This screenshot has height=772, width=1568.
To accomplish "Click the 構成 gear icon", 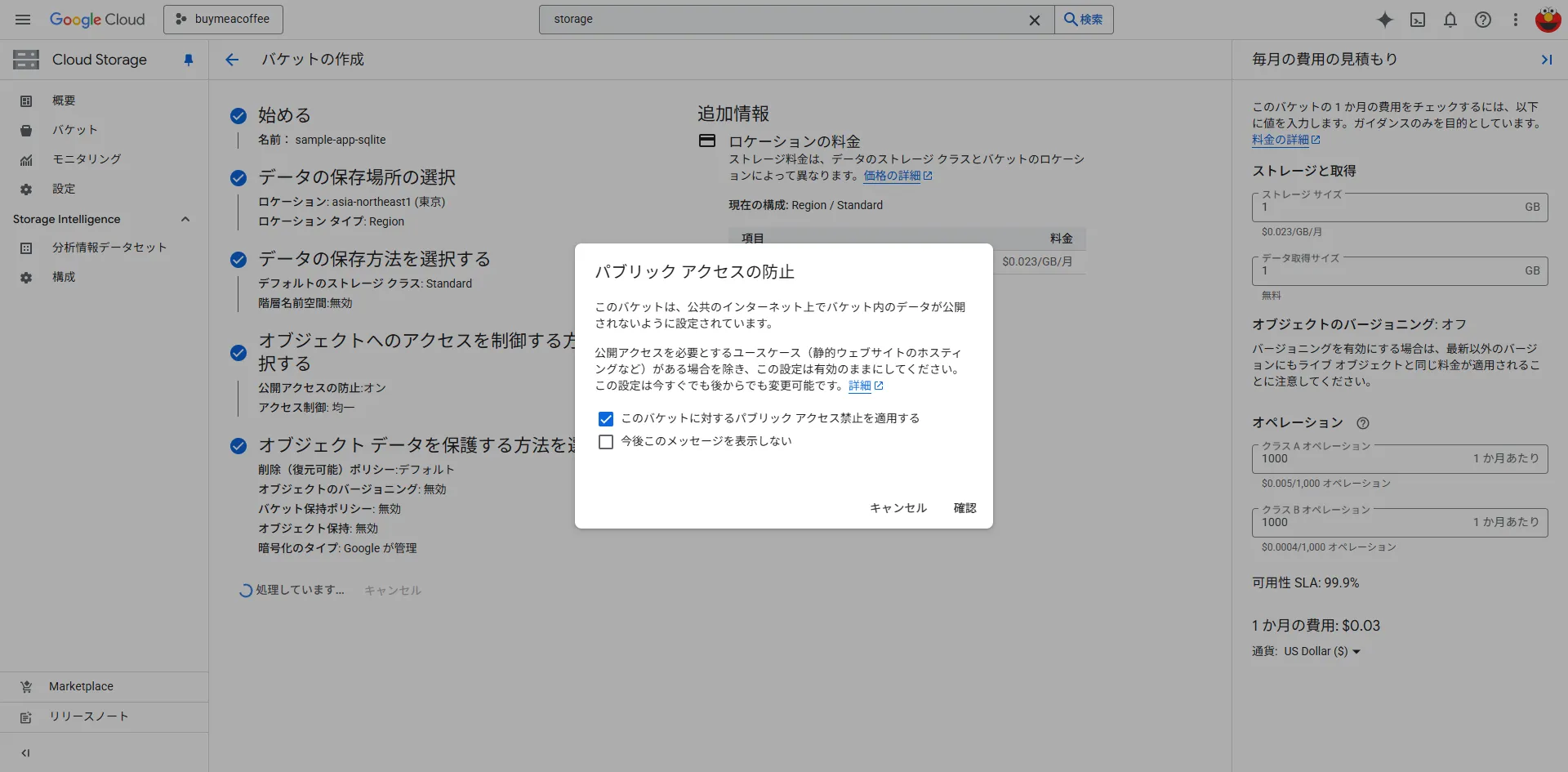I will pyautogui.click(x=26, y=278).
